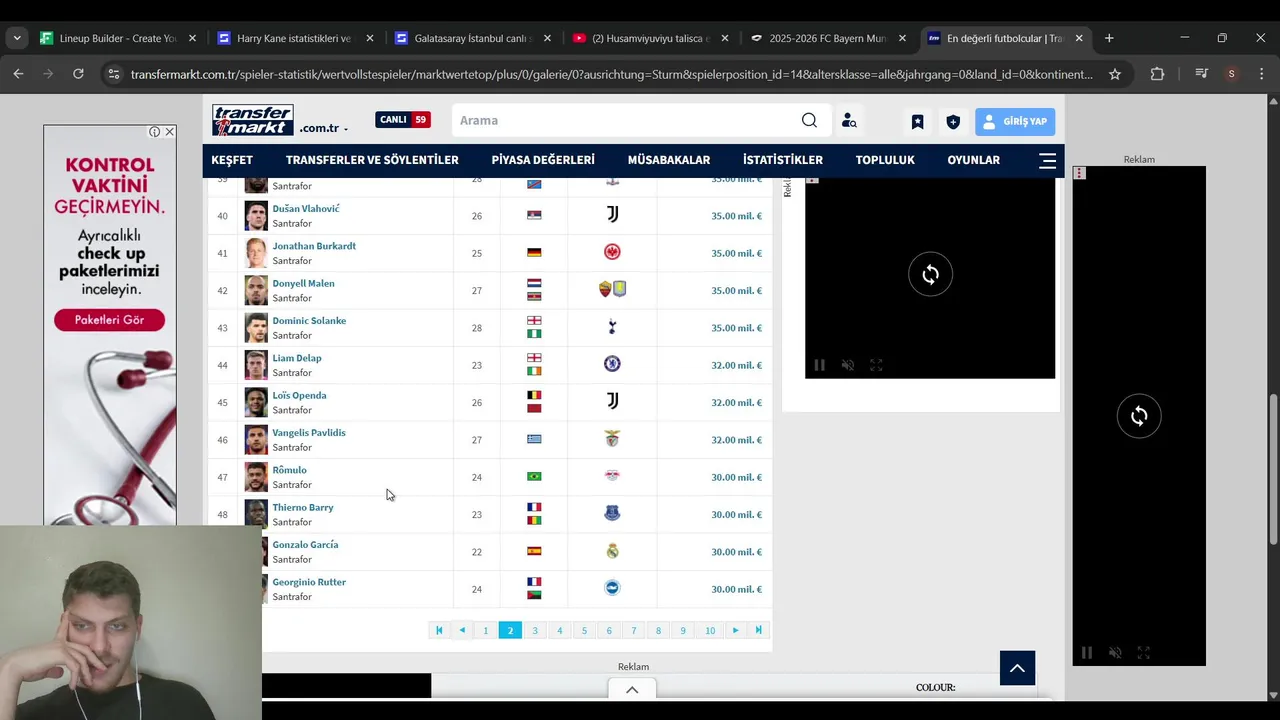The image size is (1280, 720).
Task: Click the CANLI 59 live button
Action: pos(403,120)
